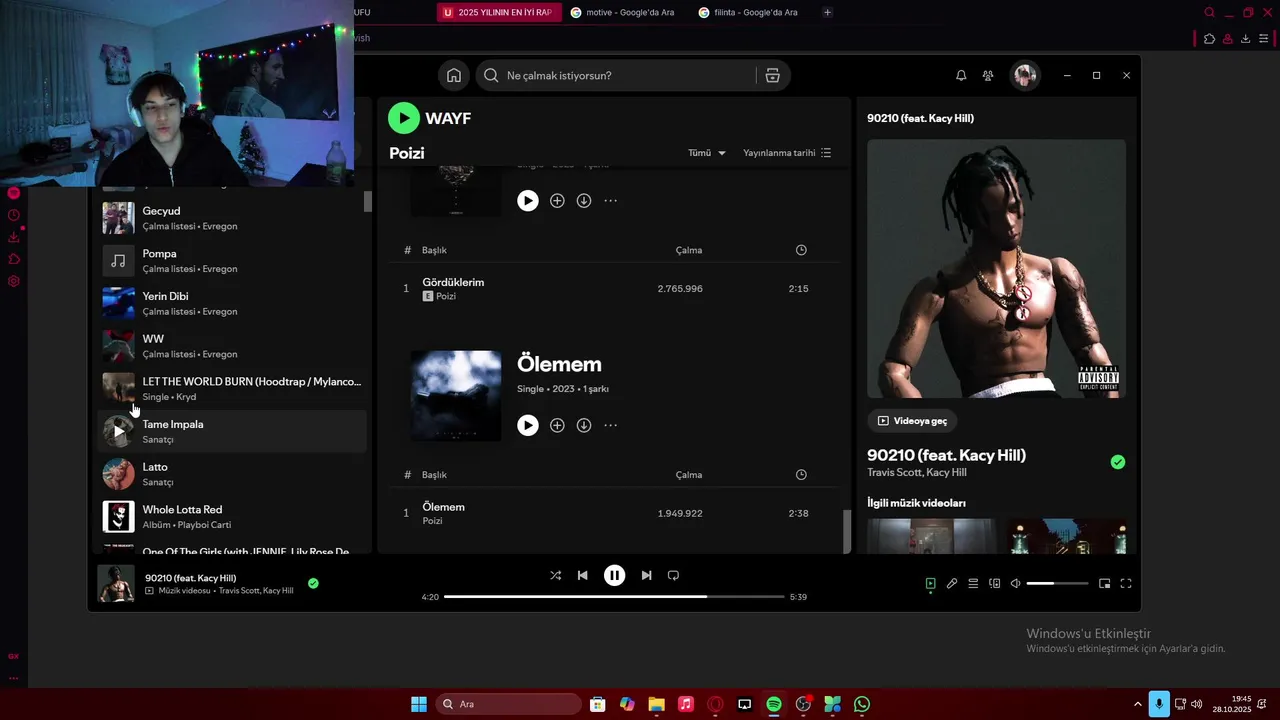The width and height of the screenshot is (1280, 720).
Task: Open more options for Gördüklerim single
Action: point(610,200)
